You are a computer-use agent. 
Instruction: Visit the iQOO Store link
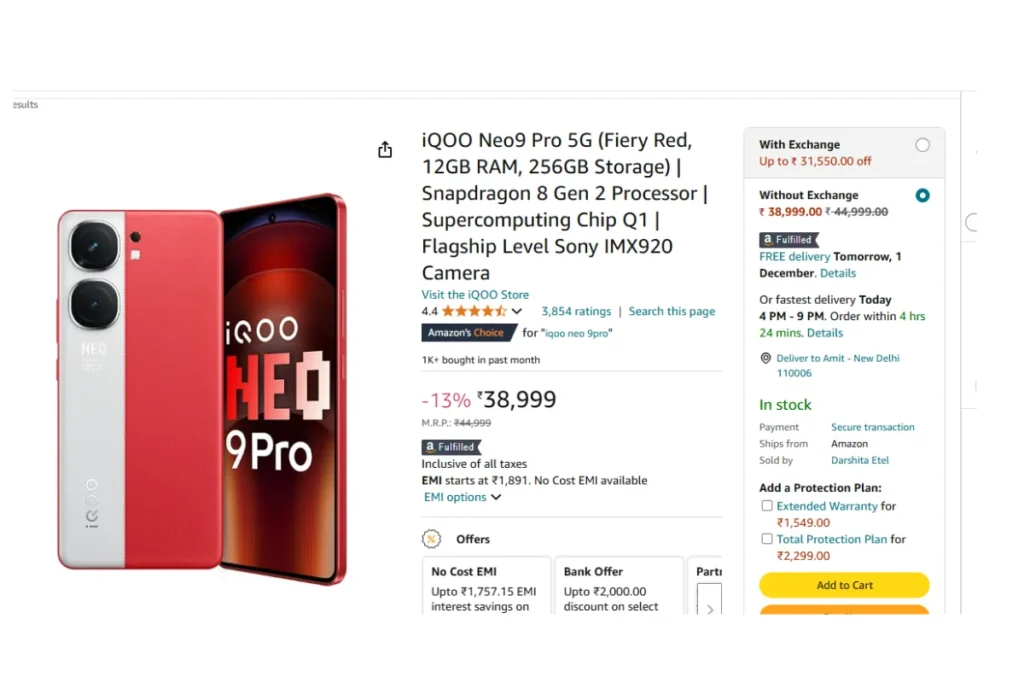tap(475, 294)
